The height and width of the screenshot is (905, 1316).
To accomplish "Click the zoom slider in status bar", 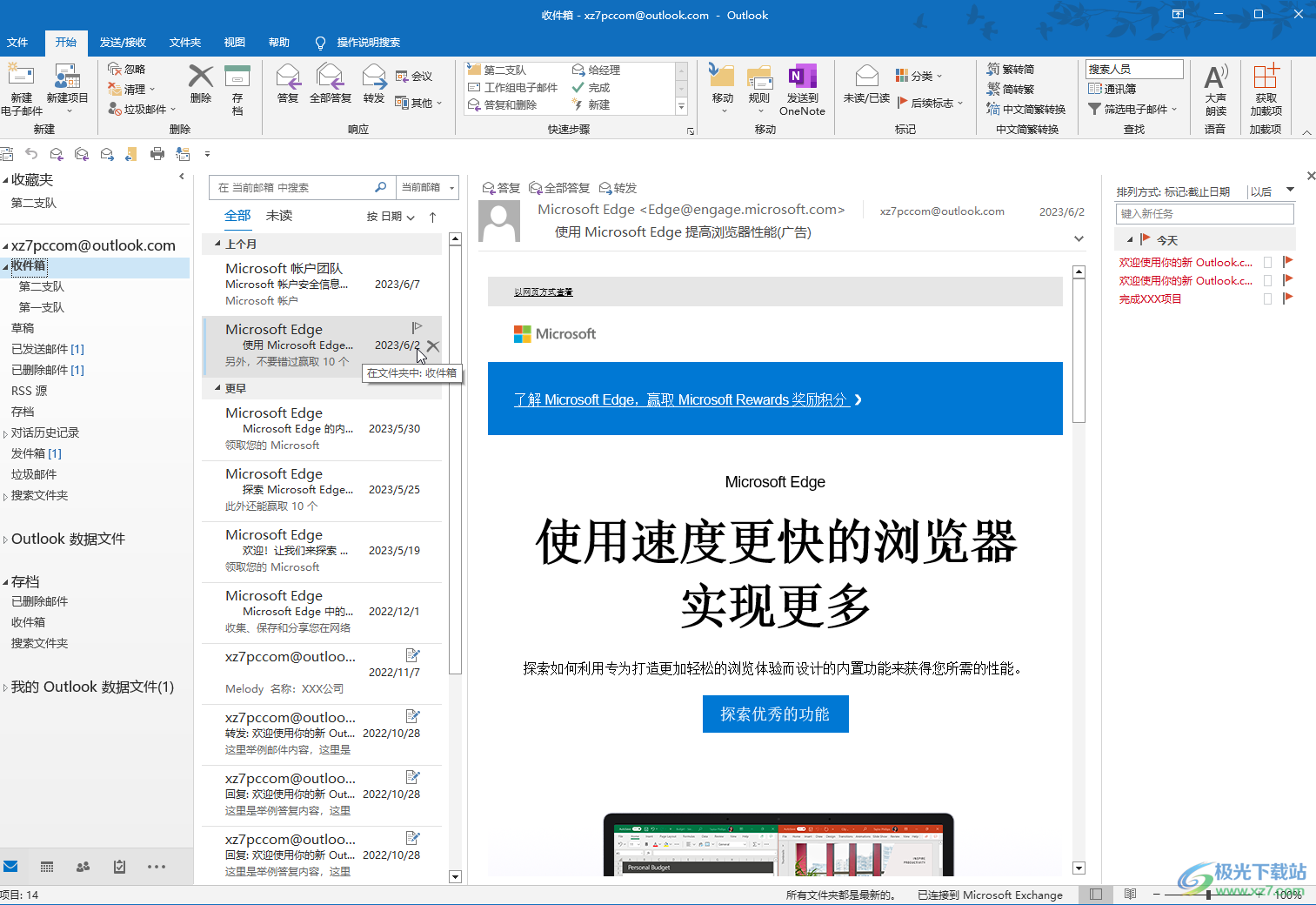I will click(x=1208, y=895).
